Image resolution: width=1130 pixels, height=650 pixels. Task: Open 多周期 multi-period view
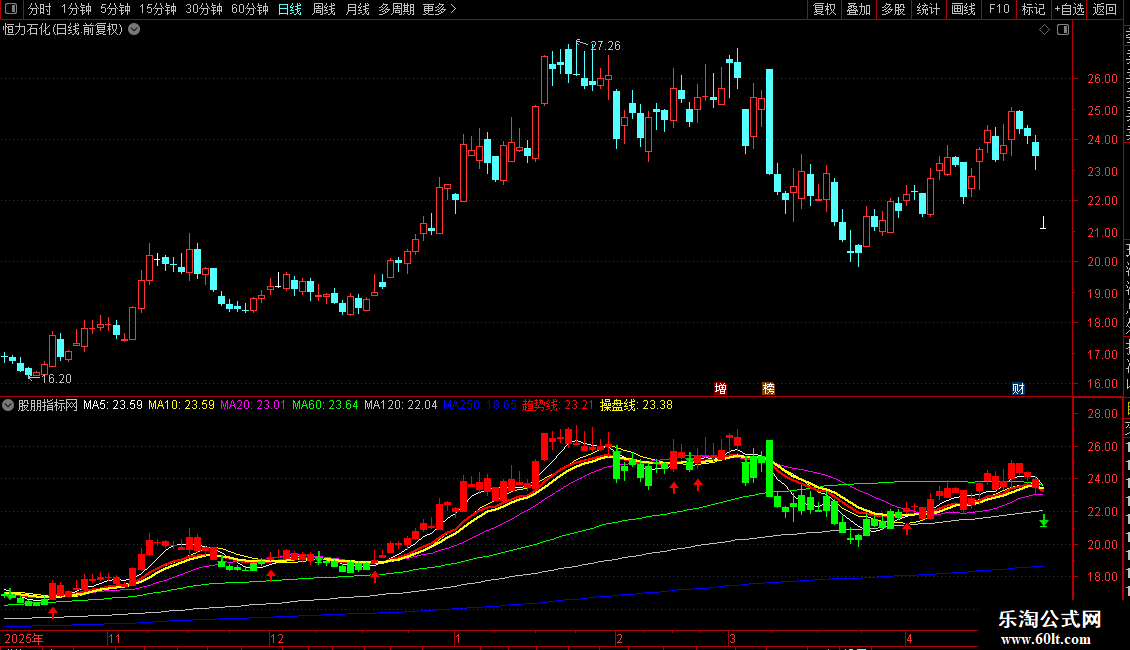pos(396,9)
